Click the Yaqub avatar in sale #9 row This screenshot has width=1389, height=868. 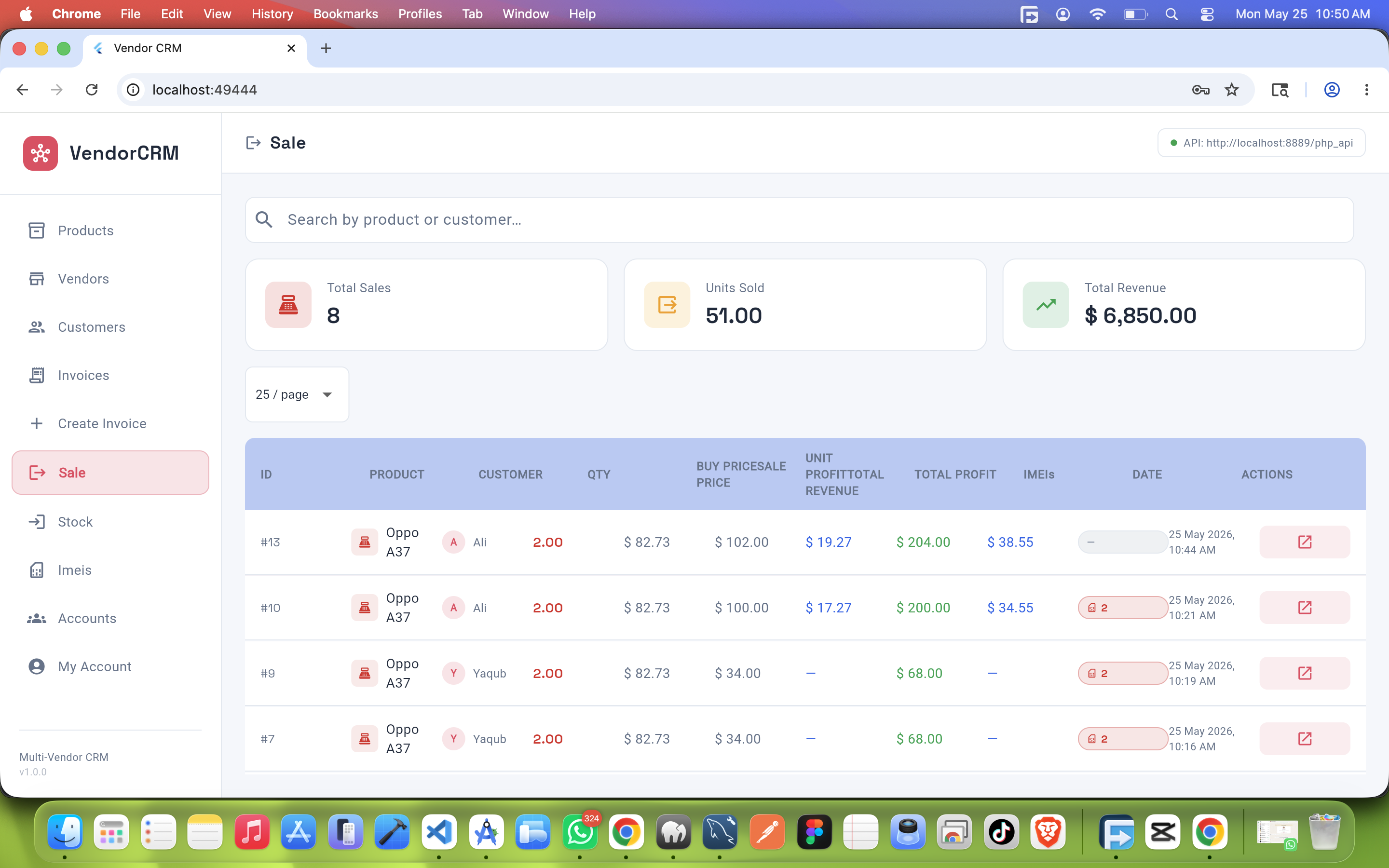coord(453,673)
